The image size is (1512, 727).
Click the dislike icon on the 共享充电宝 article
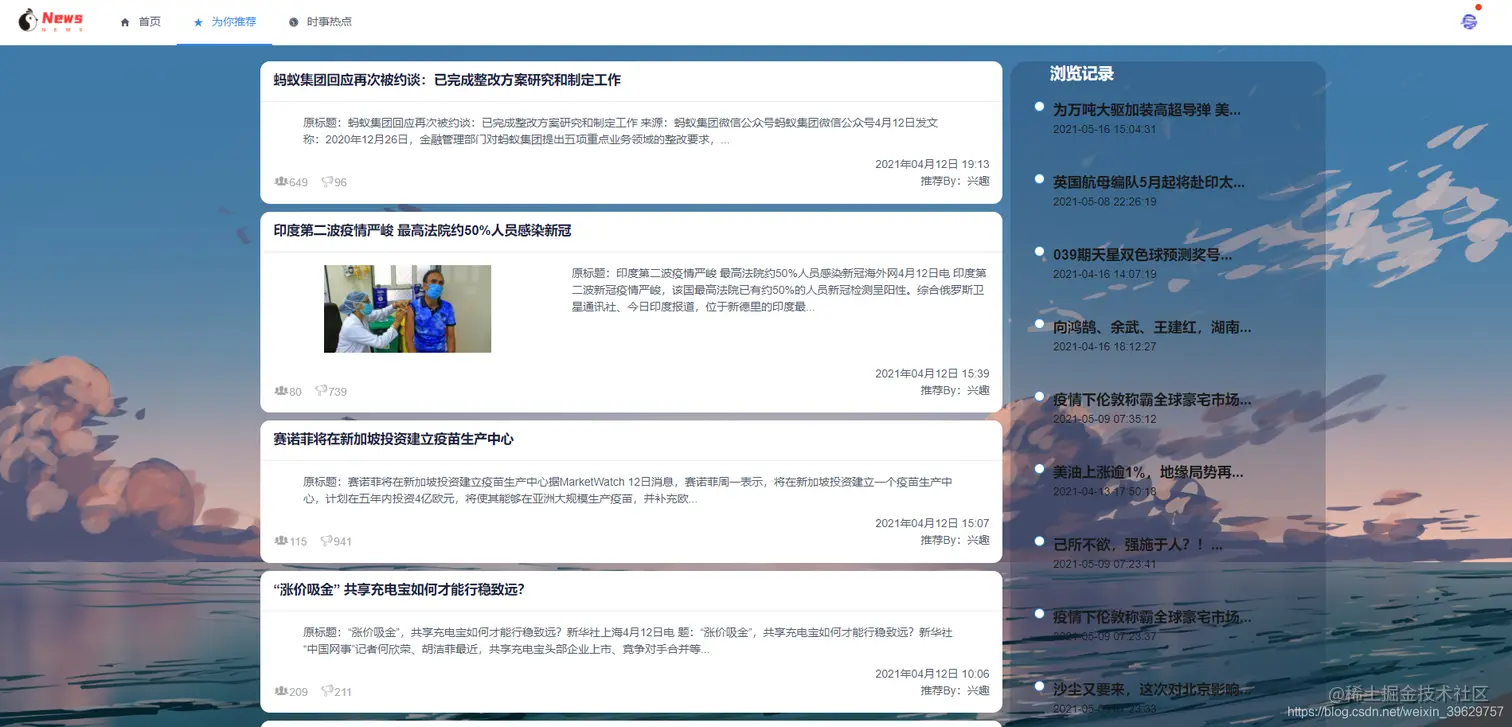pyautogui.click(x=327, y=690)
